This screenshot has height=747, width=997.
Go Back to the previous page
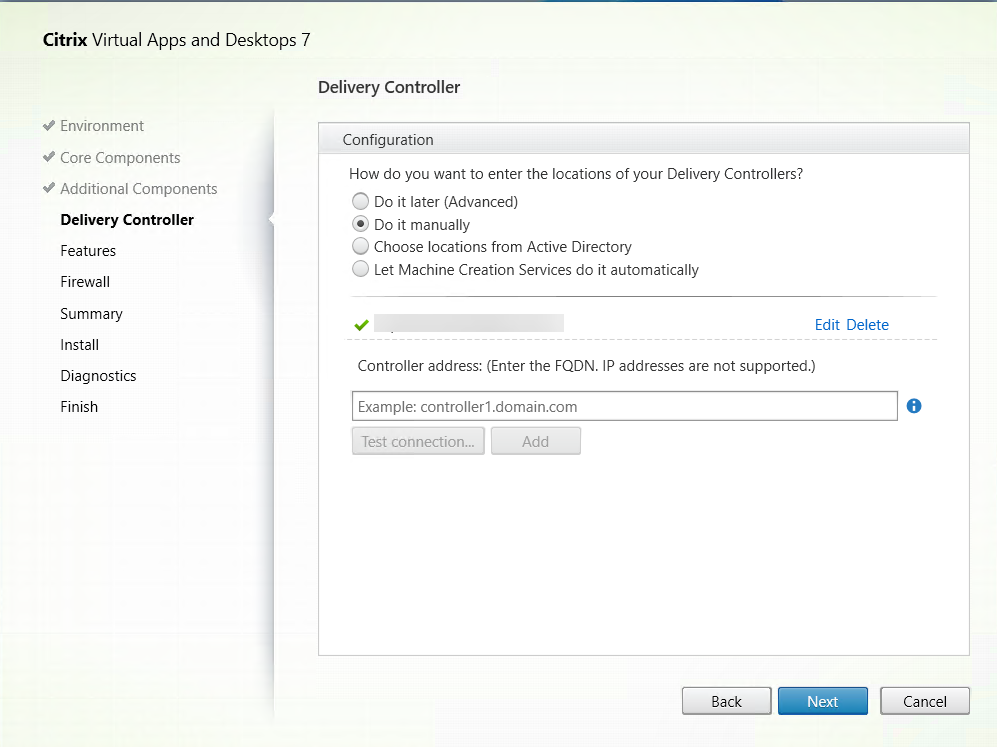click(x=726, y=701)
